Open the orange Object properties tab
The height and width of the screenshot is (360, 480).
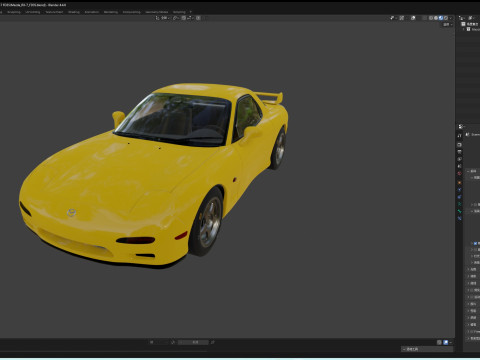[460, 183]
